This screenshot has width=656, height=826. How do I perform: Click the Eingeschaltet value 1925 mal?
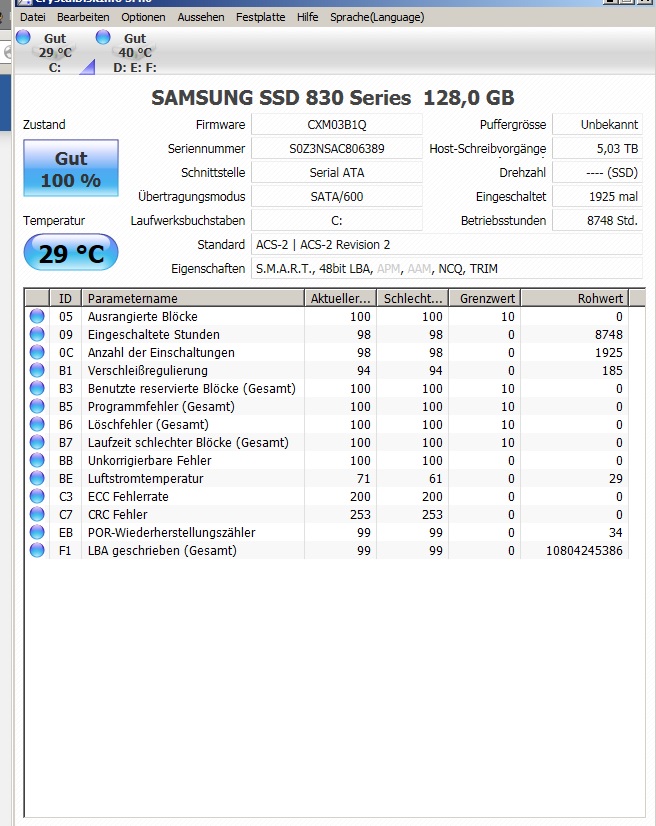(598, 196)
